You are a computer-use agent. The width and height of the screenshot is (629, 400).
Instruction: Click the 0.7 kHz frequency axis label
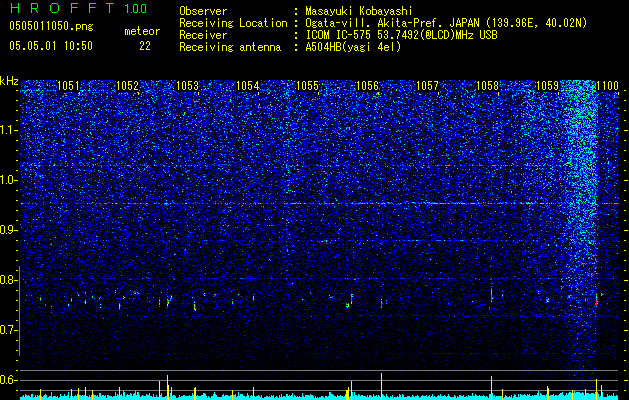(8, 330)
